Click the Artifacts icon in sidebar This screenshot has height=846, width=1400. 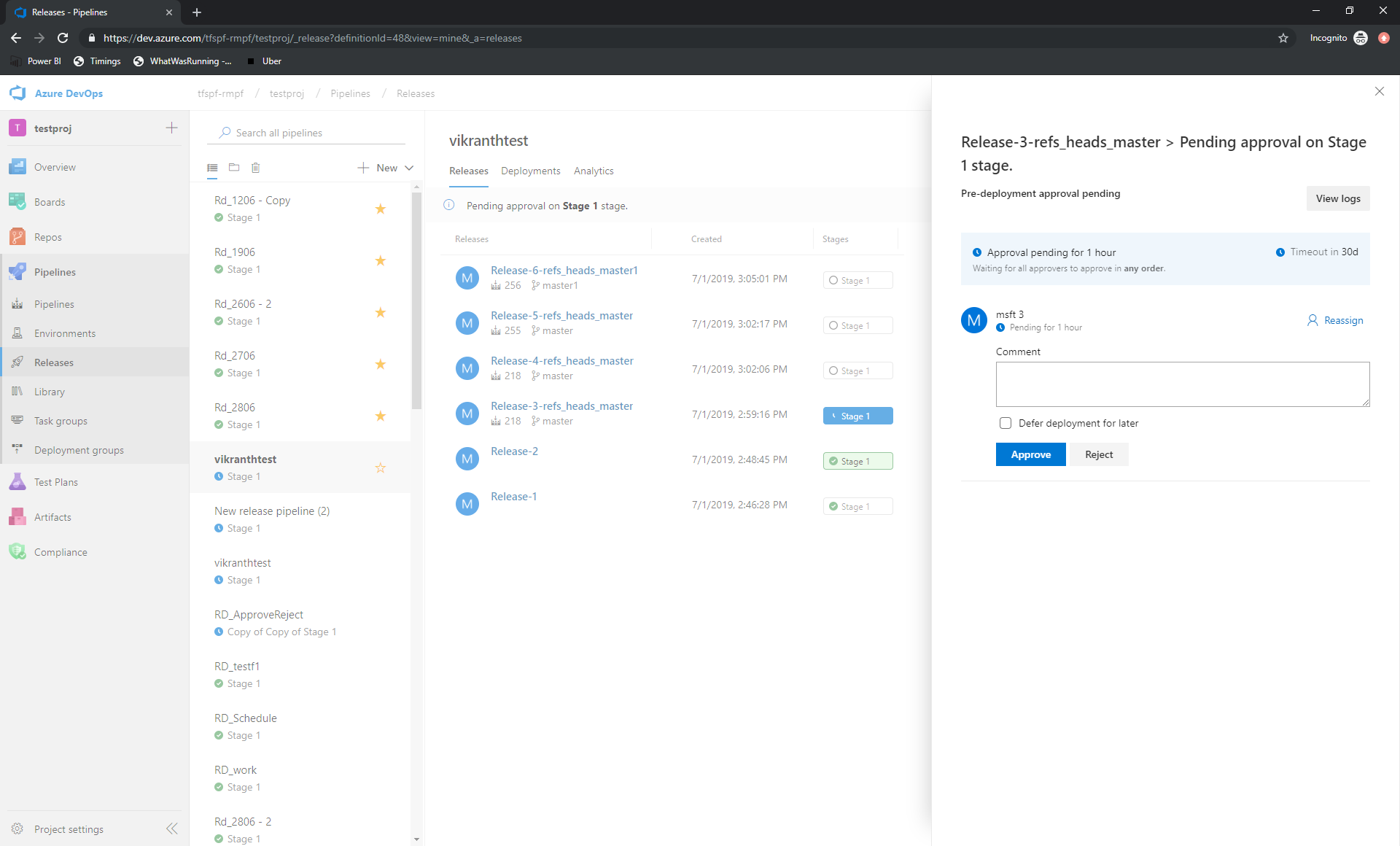(x=18, y=517)
